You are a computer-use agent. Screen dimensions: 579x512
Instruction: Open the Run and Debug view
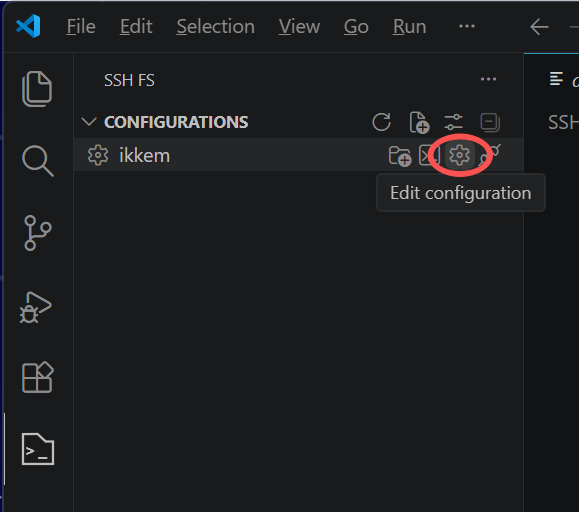point(36,307)
